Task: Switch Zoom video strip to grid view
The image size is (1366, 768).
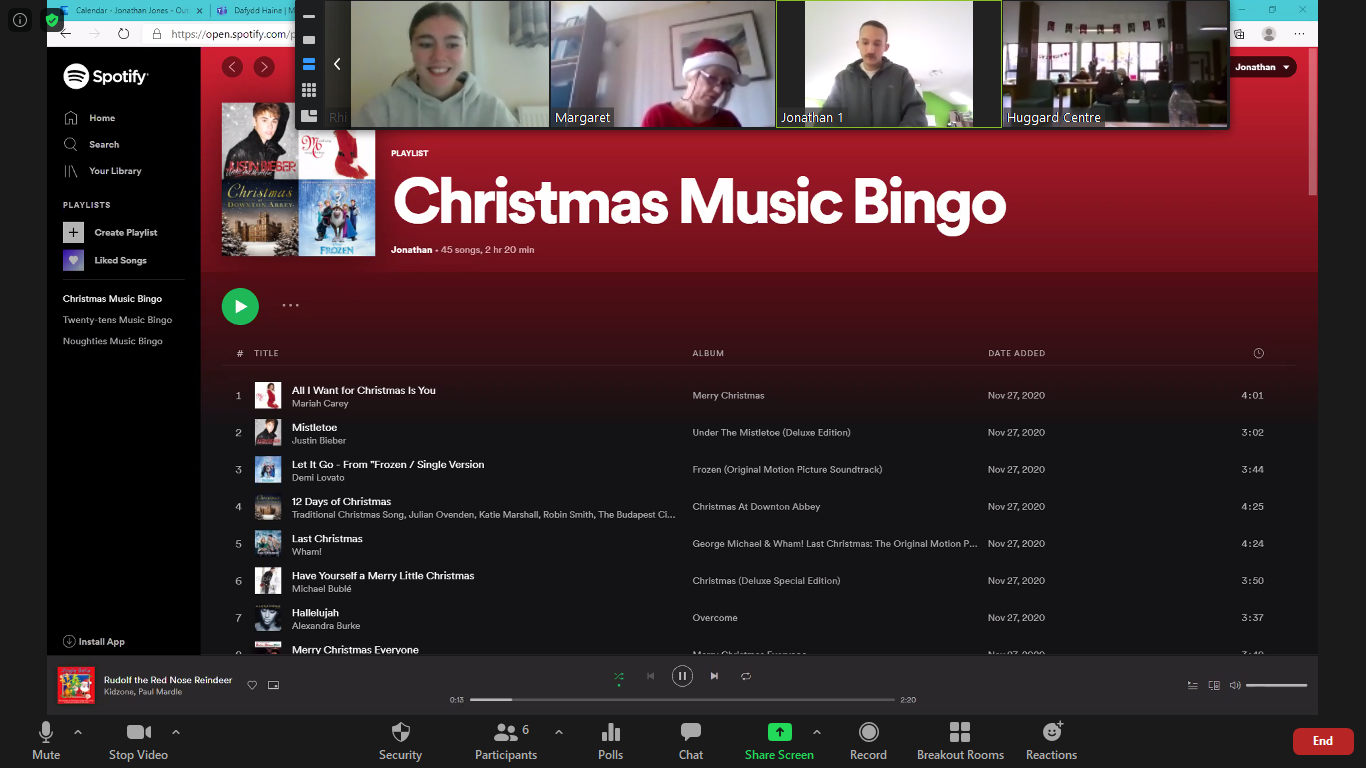Action: [x=309, y=90]
